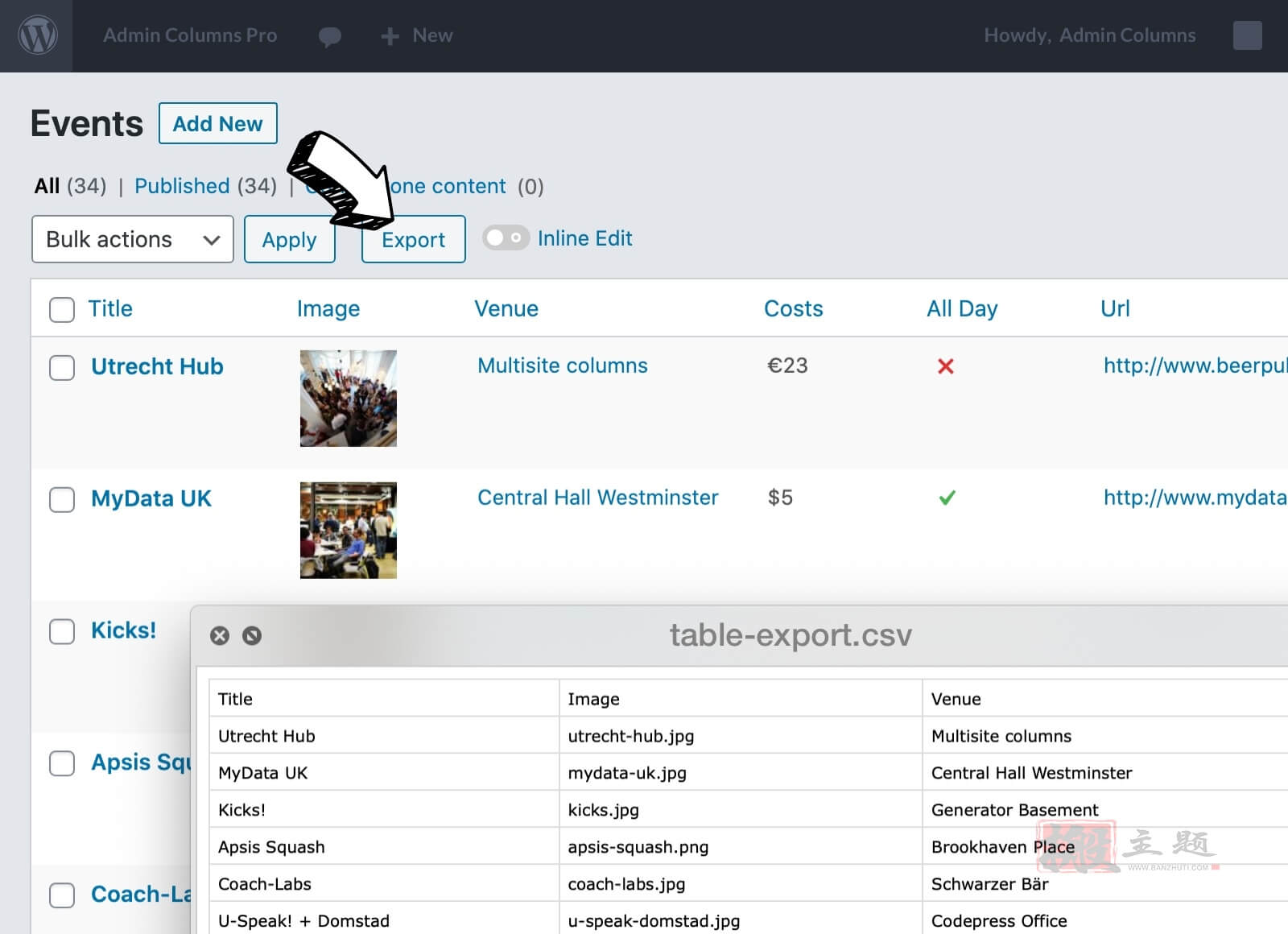This screenshot has width=1288, height=934.
Task: Select the Kicks! title cell in the csv
Action: [384, 809]
